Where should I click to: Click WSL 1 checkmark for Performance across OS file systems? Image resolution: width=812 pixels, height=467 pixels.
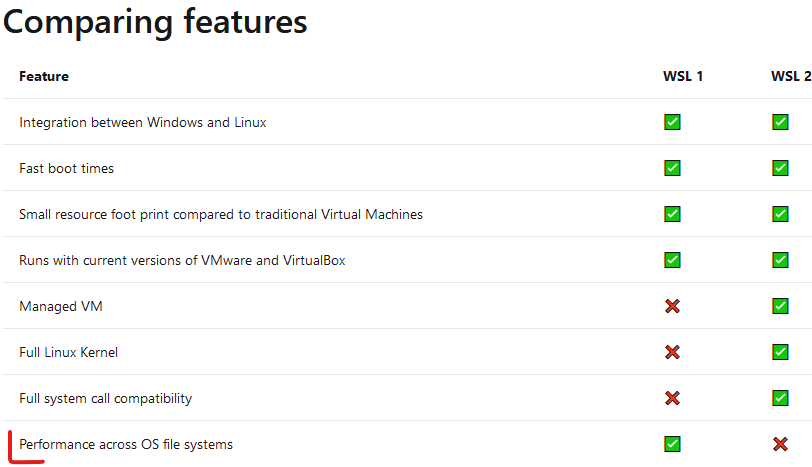pos(672,444)
